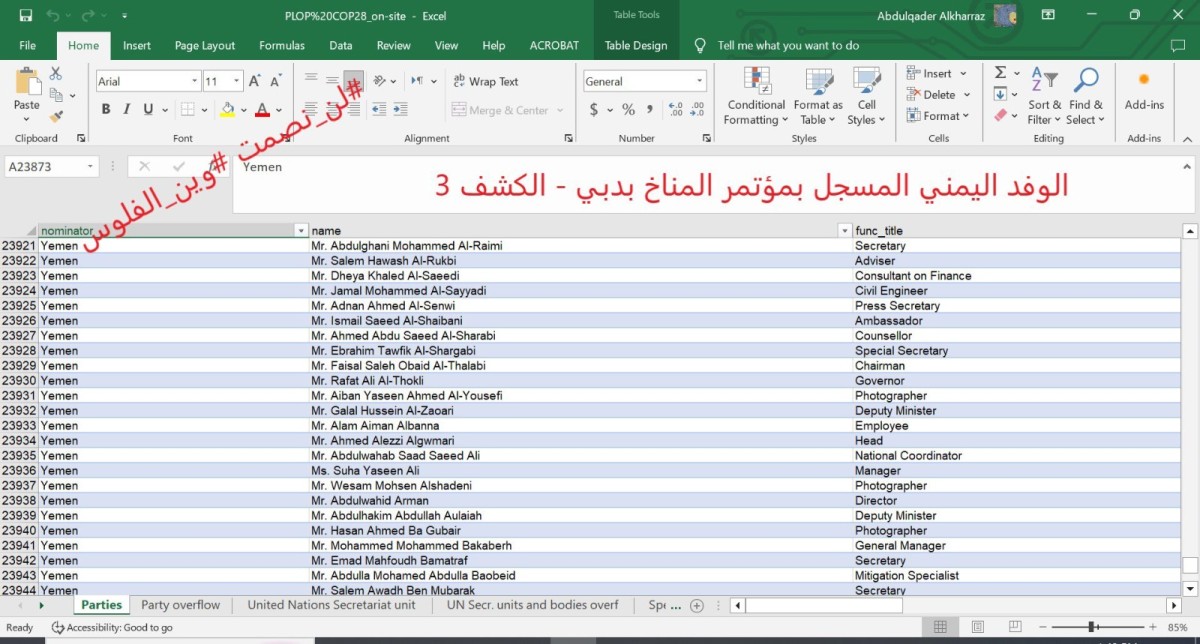The height and width of the screenshot is (644, 1200).
Task: Click the Clear eraser icon
Action: click(1000, 115)
